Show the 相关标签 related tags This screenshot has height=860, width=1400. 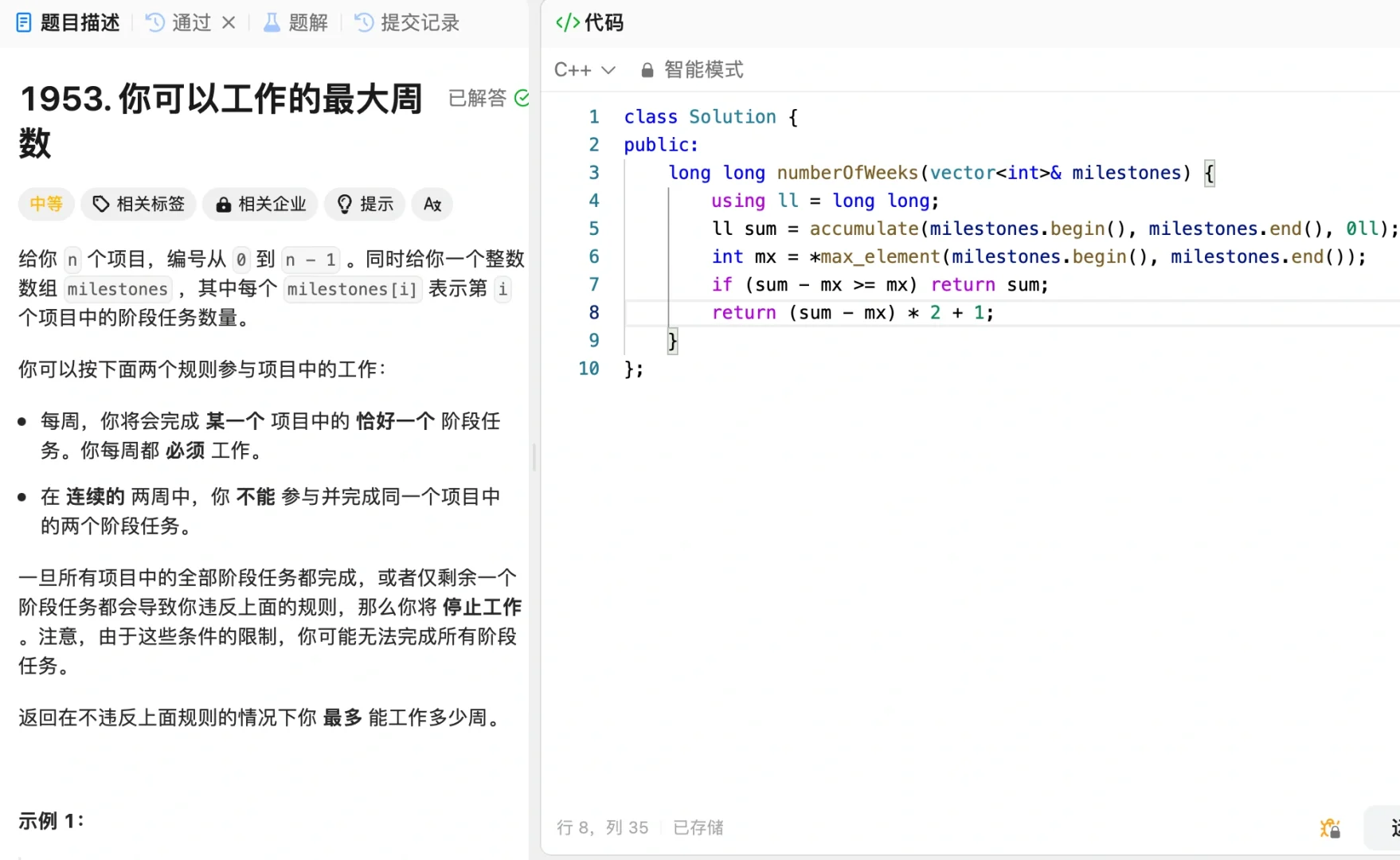coord(139,204)
